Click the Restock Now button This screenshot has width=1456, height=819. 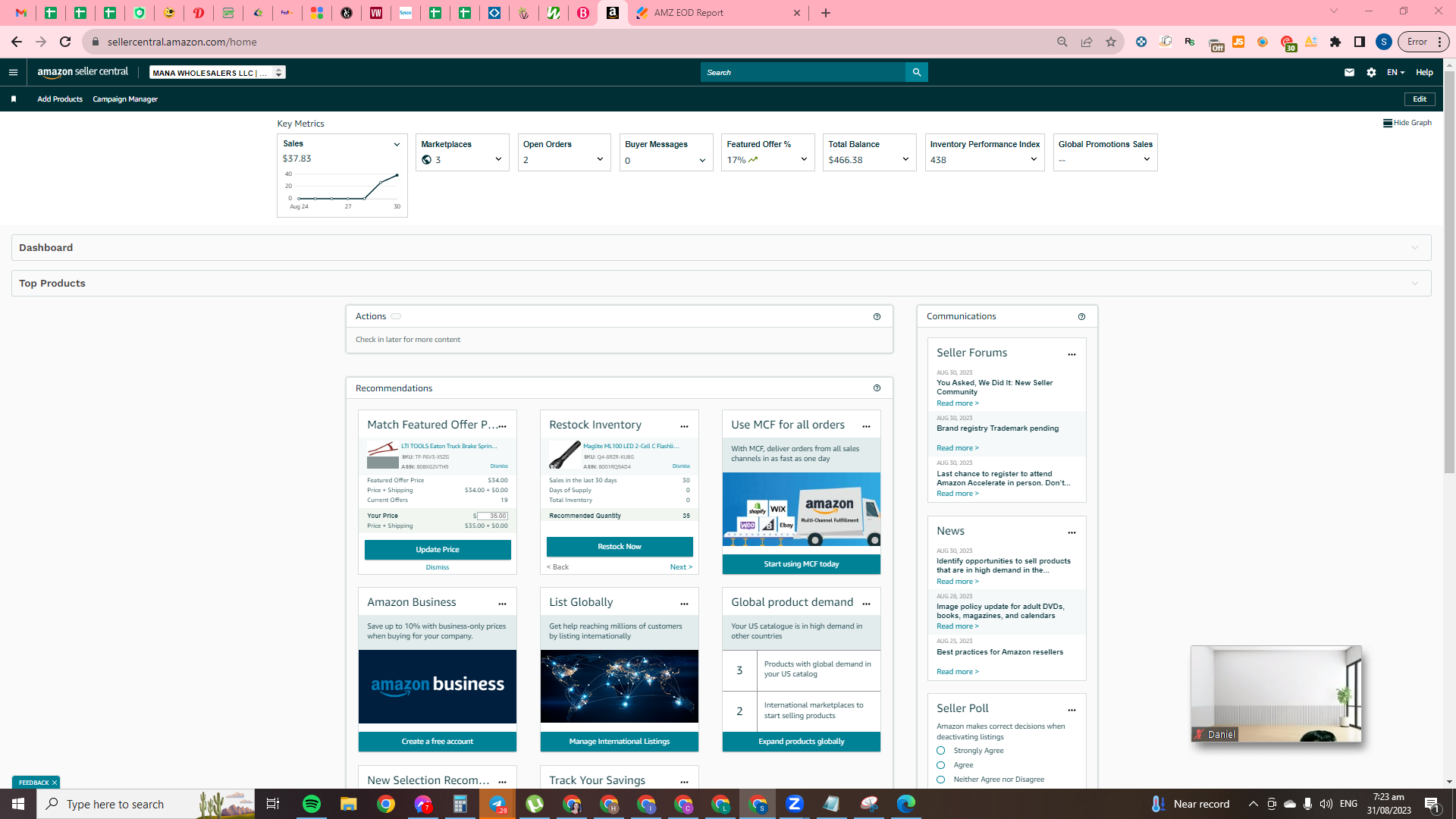click(x=620, y=547)
